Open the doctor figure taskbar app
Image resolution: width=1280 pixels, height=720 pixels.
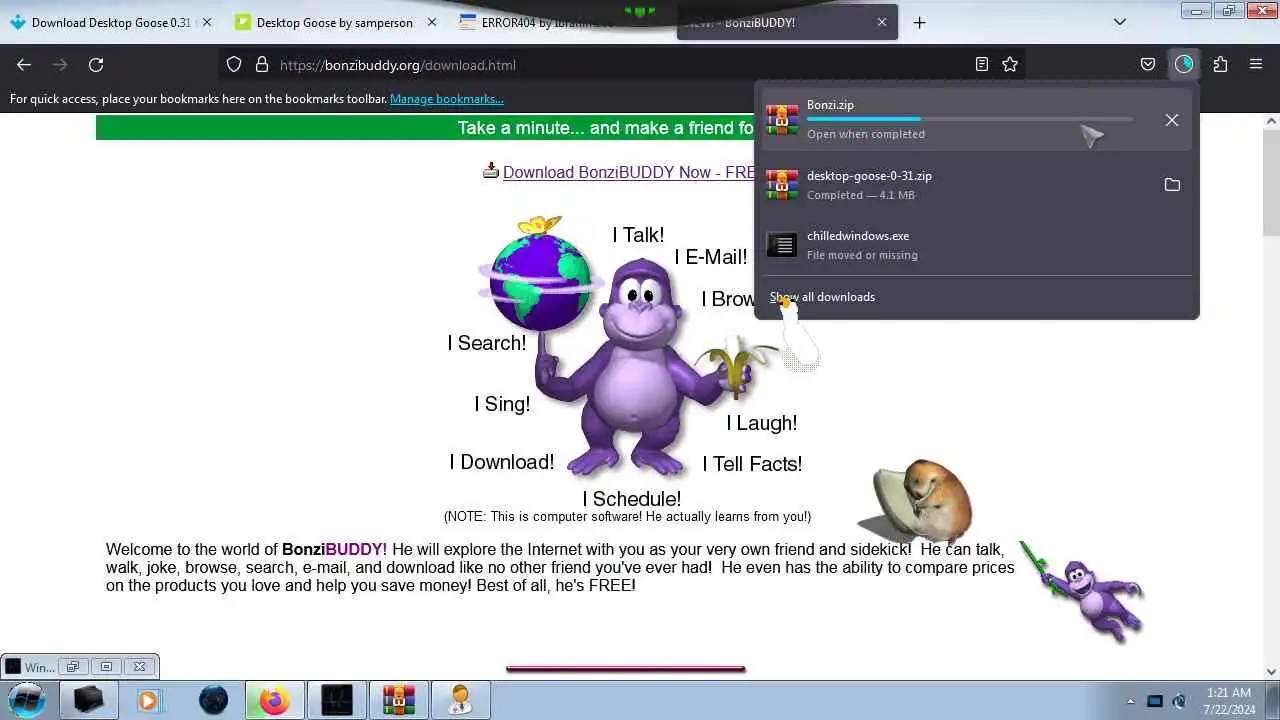[460, 700]
